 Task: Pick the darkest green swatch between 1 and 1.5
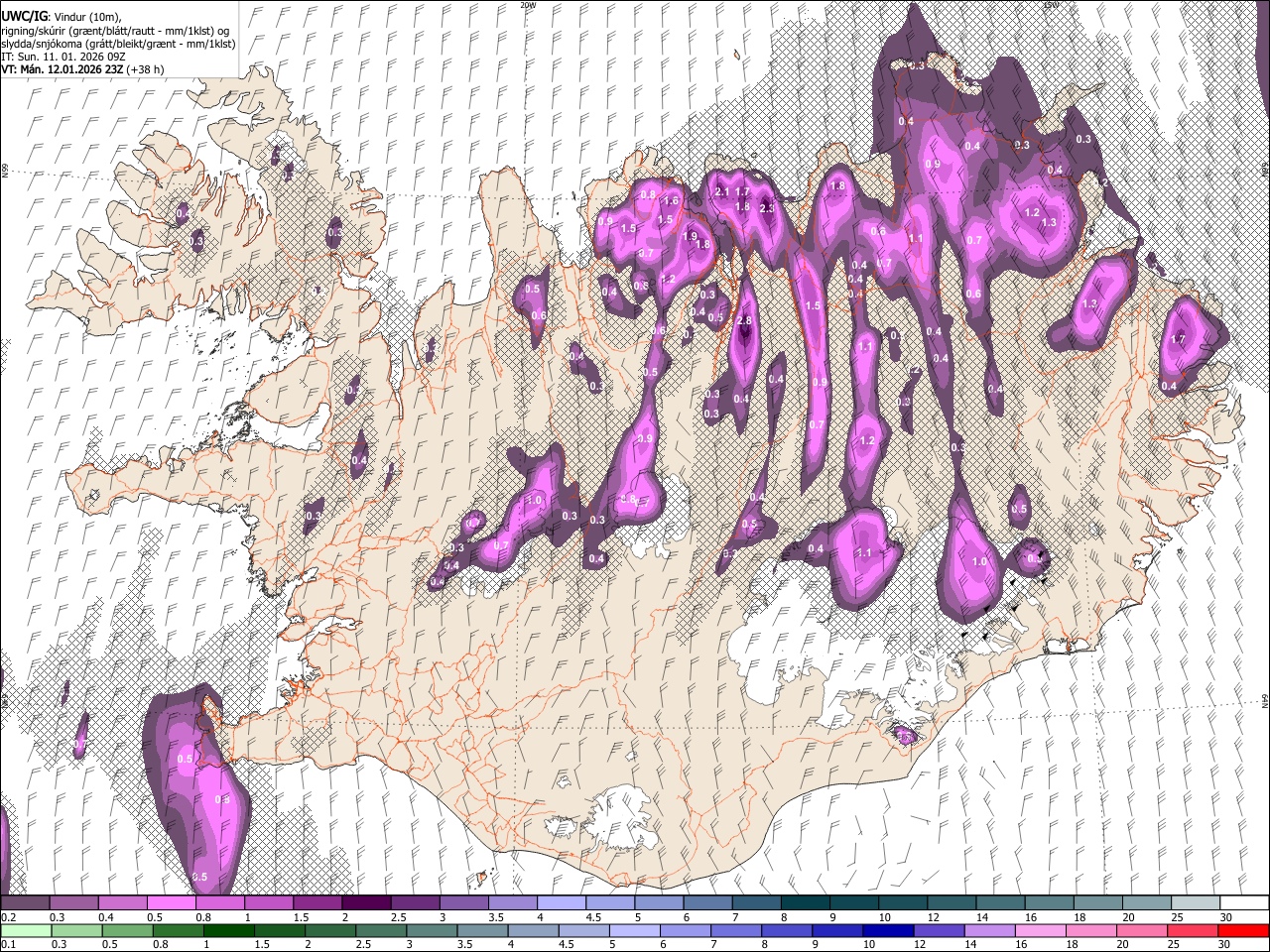(229, 930)
